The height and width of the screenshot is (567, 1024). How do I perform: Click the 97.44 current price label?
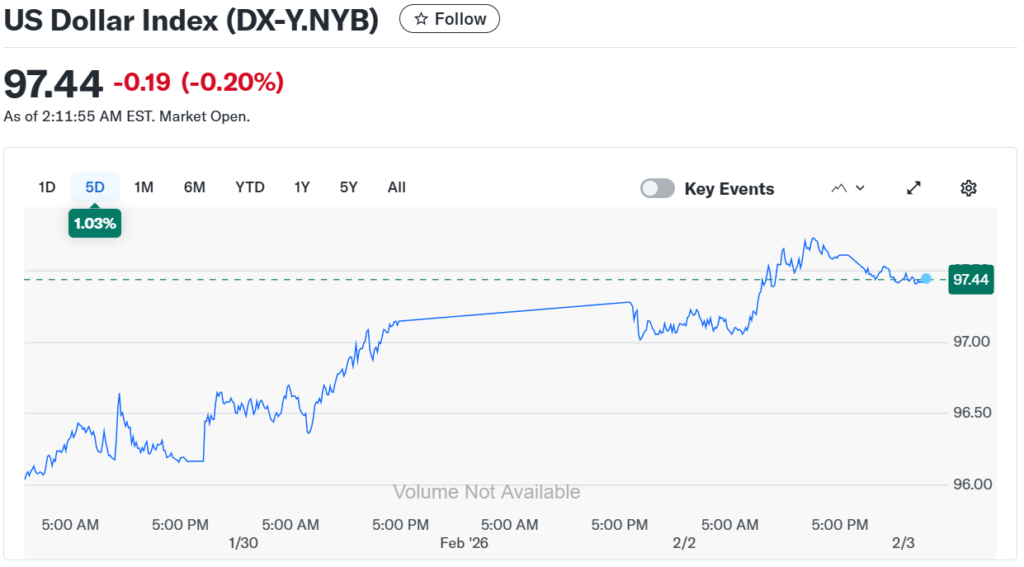tap(971, 279)
